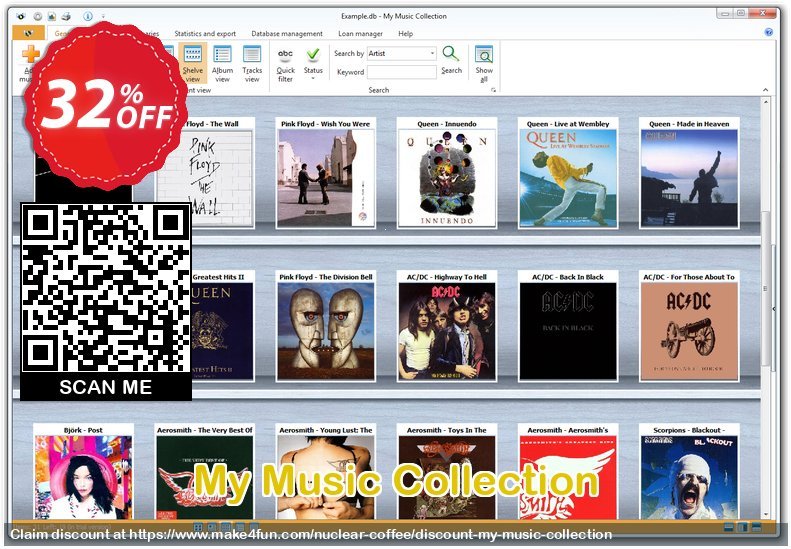Click the disc icon in quick access toolbar
The height and width of the screenshot is (549, 791).
click(37, 16)
